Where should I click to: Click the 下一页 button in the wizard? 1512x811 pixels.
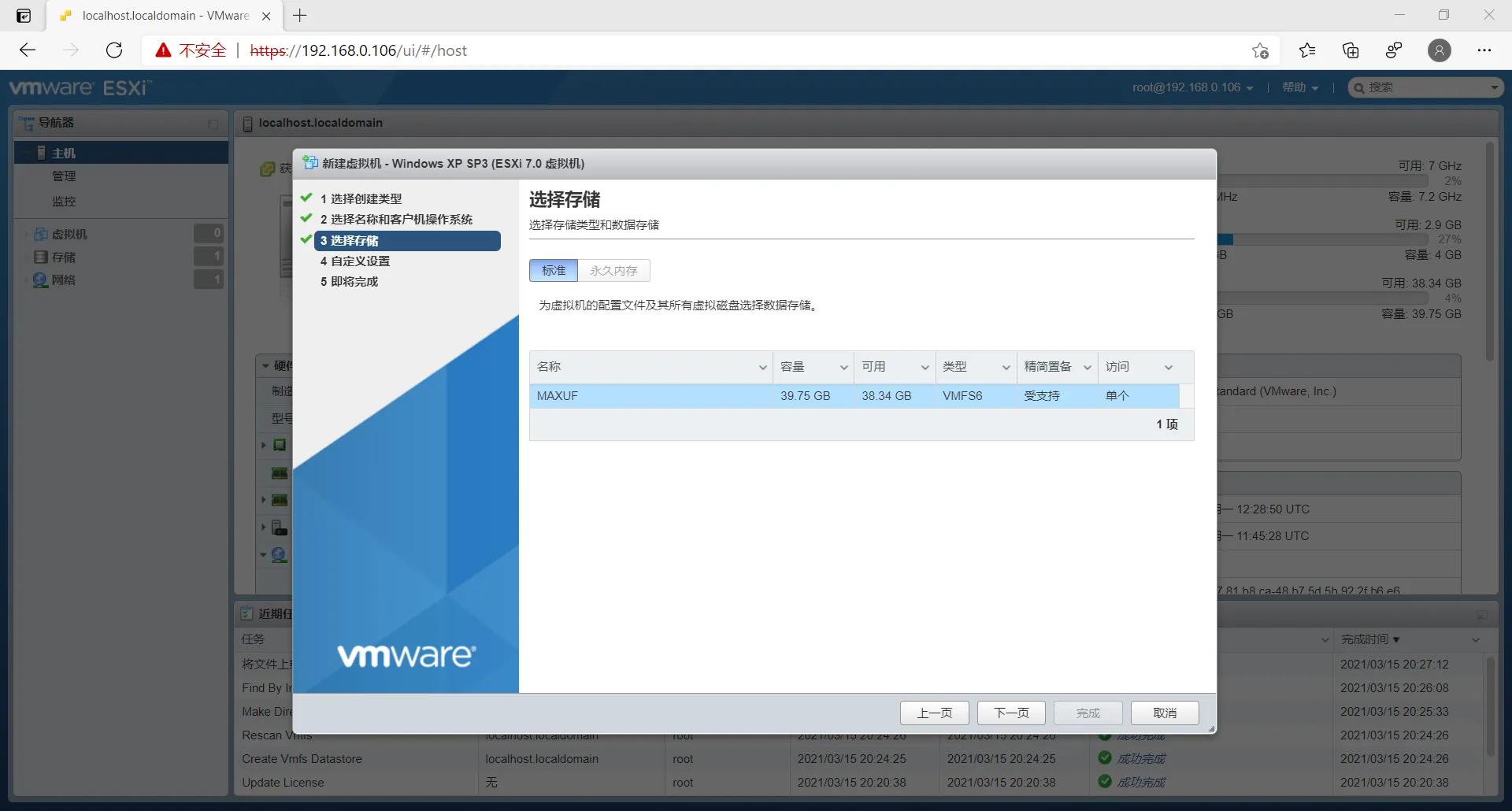tap(1010, 713)
